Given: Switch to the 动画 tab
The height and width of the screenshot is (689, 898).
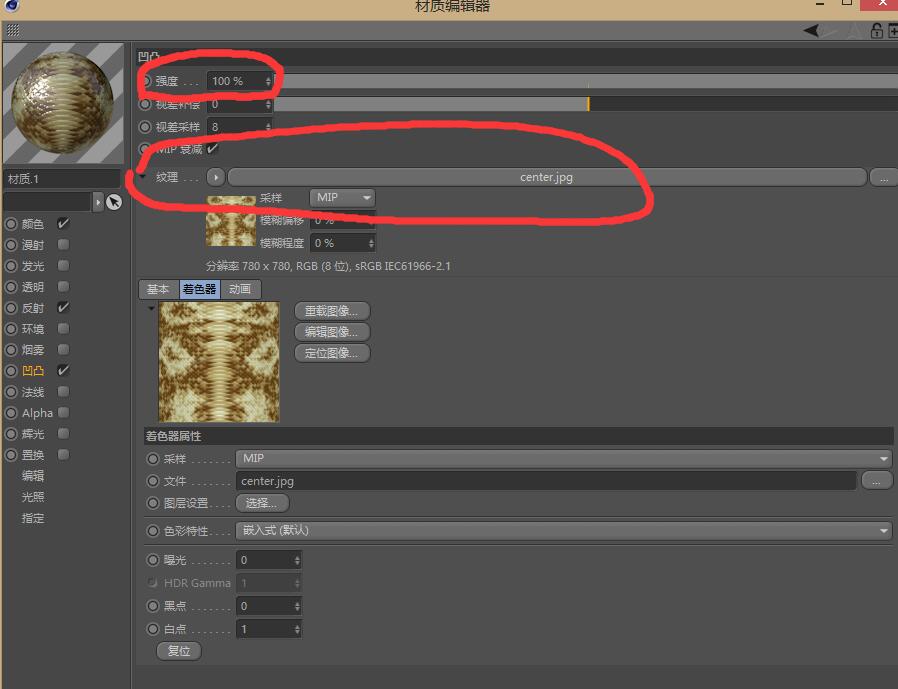Looking at the screenshot, I should (x=240, y=289).
